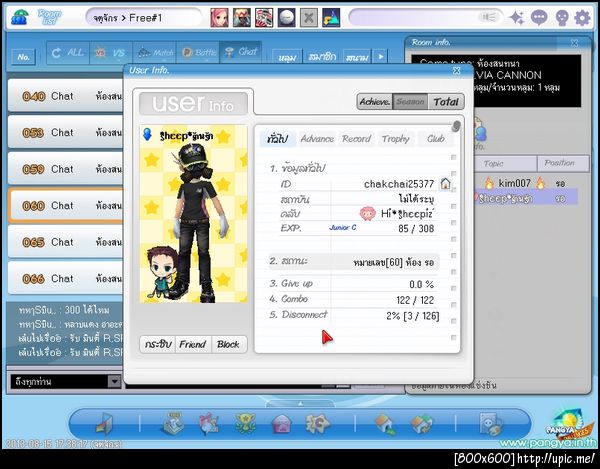
Task: Click the golf ball icon in top bar
Action: point(286,18)
